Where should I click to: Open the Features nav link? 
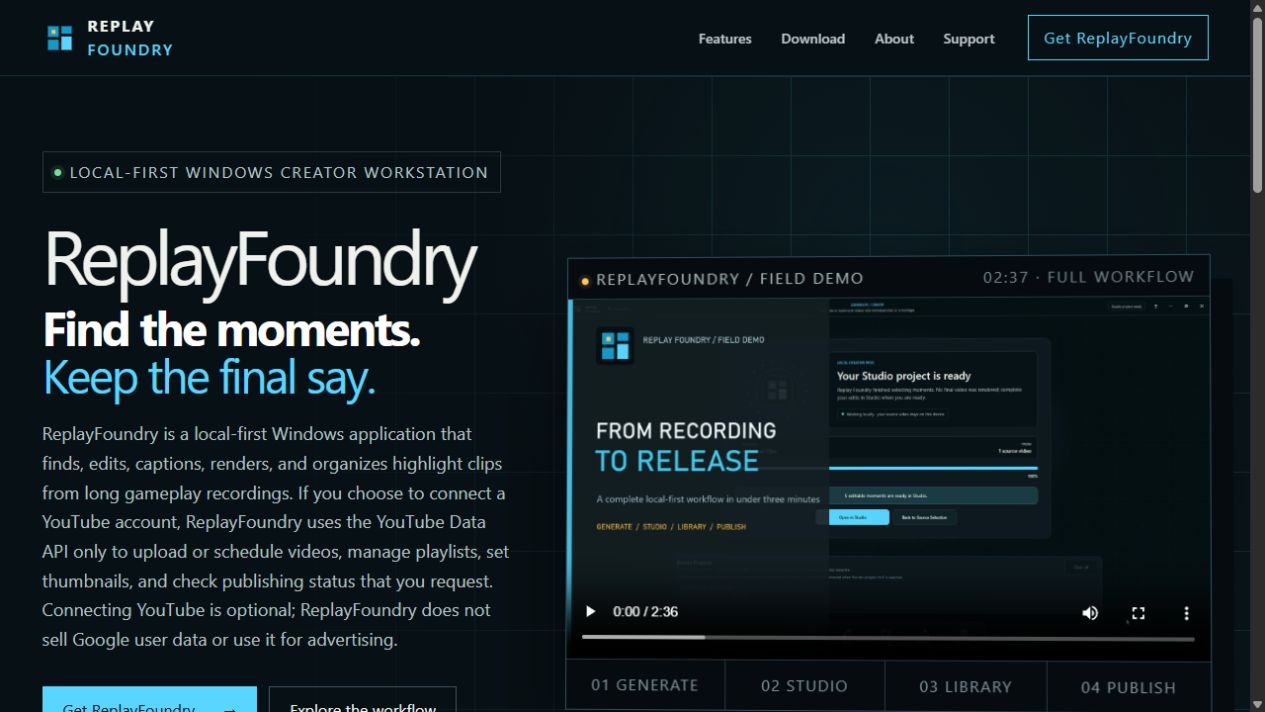pos(725,39)
